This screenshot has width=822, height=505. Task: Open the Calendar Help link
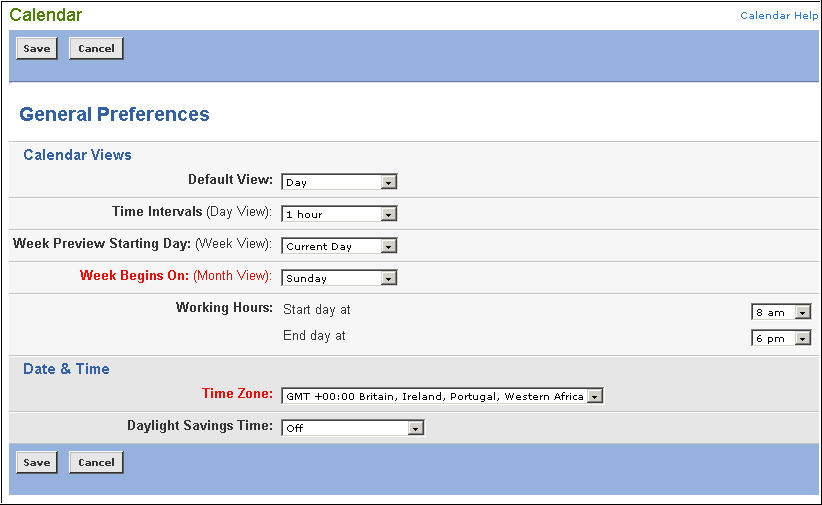[x=778, y=15]
